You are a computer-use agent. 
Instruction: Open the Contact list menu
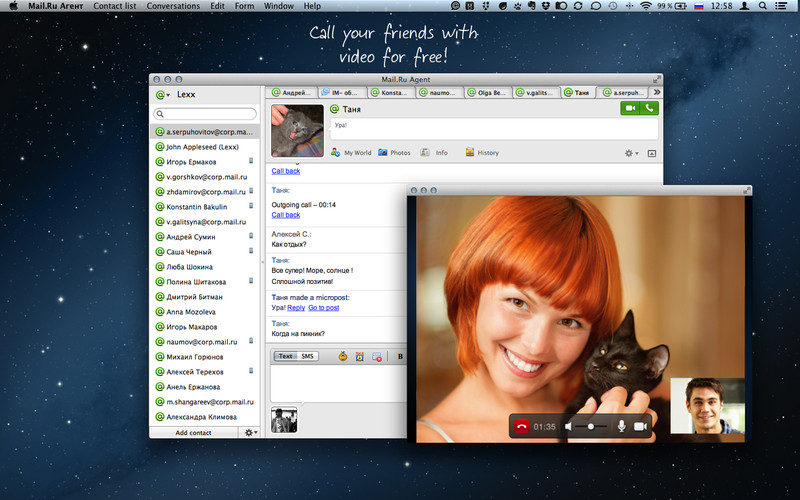coord(115,6)
